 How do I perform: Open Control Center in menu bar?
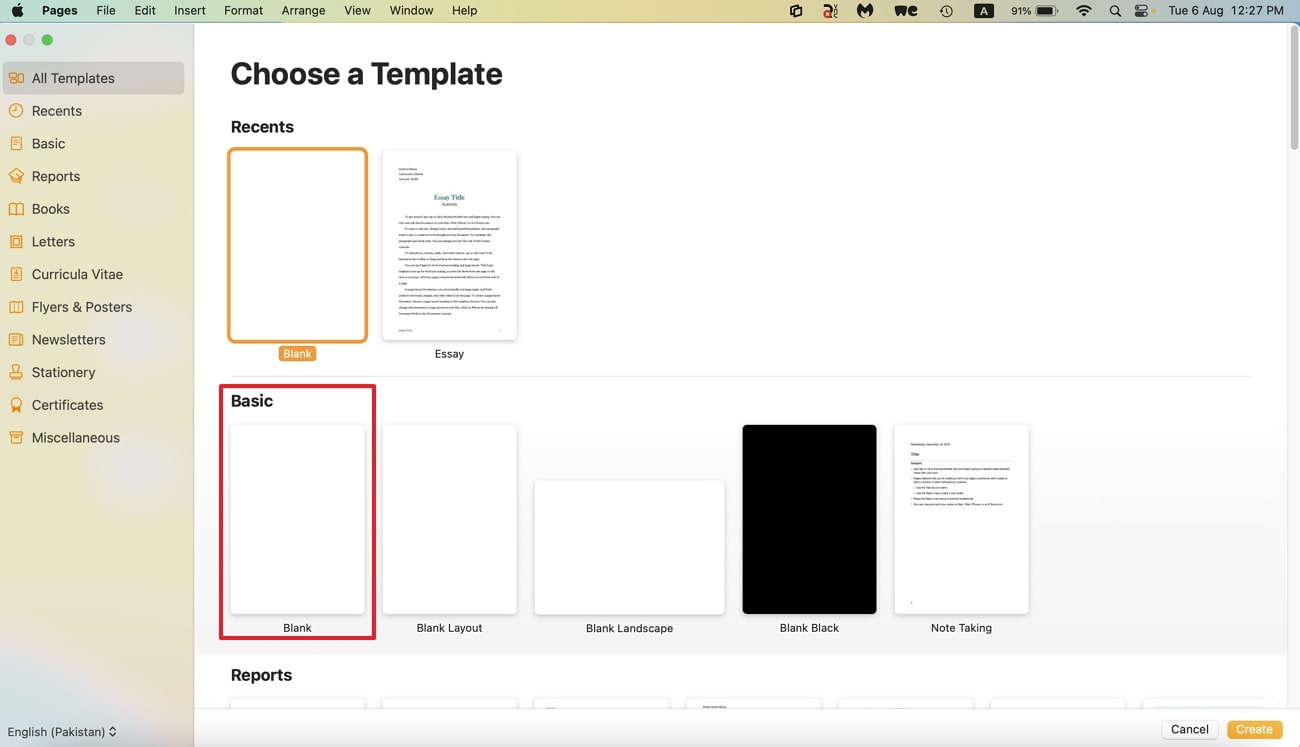point(1142,11)
